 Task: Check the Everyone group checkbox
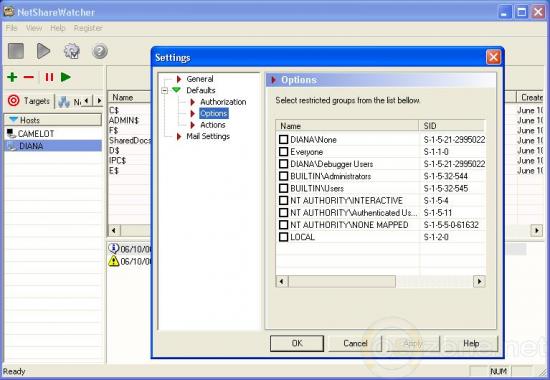point(283,152)
